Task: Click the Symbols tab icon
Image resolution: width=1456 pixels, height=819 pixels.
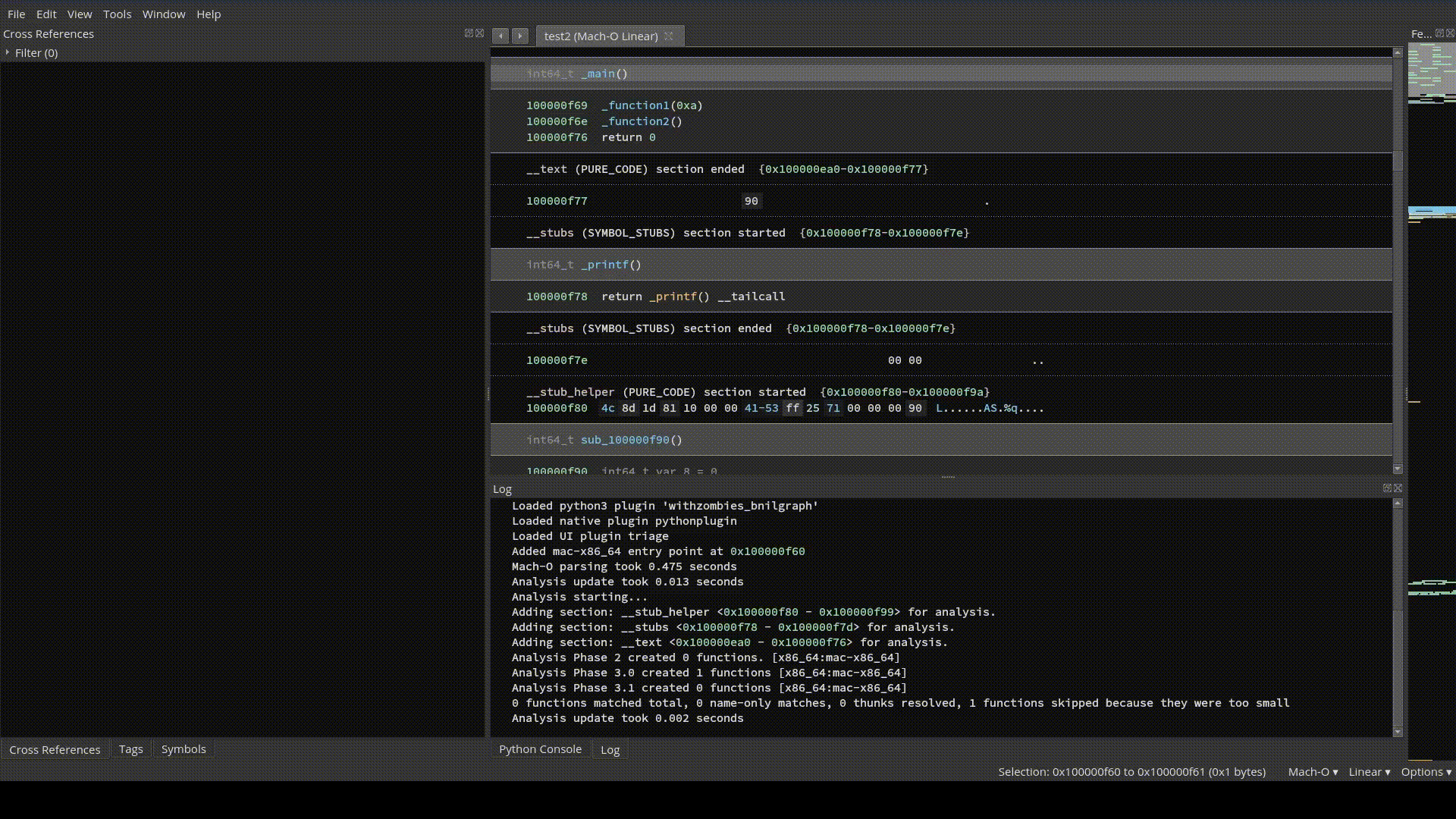Action: [x=183, y=748]
